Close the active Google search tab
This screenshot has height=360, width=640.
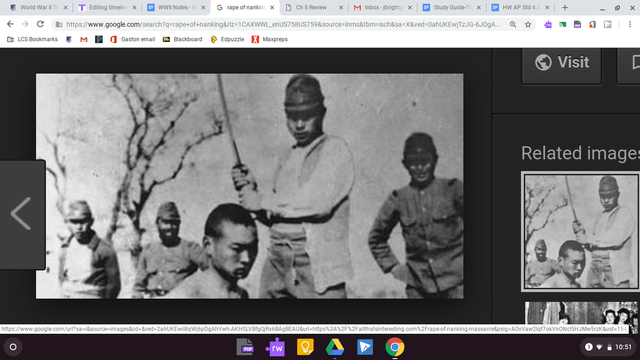pyautogui.click(x=272, y=7)
